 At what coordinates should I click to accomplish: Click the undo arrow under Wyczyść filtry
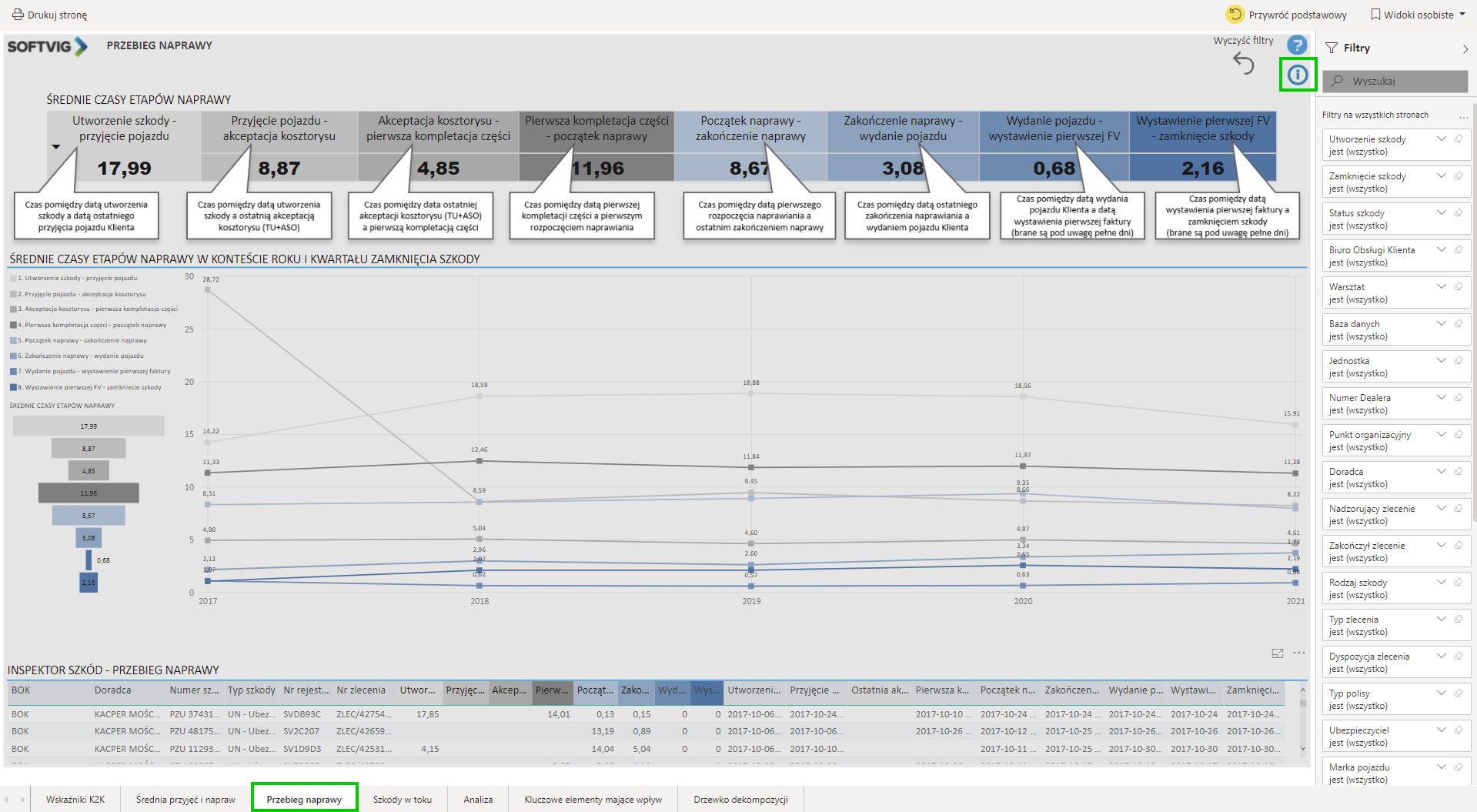[1243, 63]
